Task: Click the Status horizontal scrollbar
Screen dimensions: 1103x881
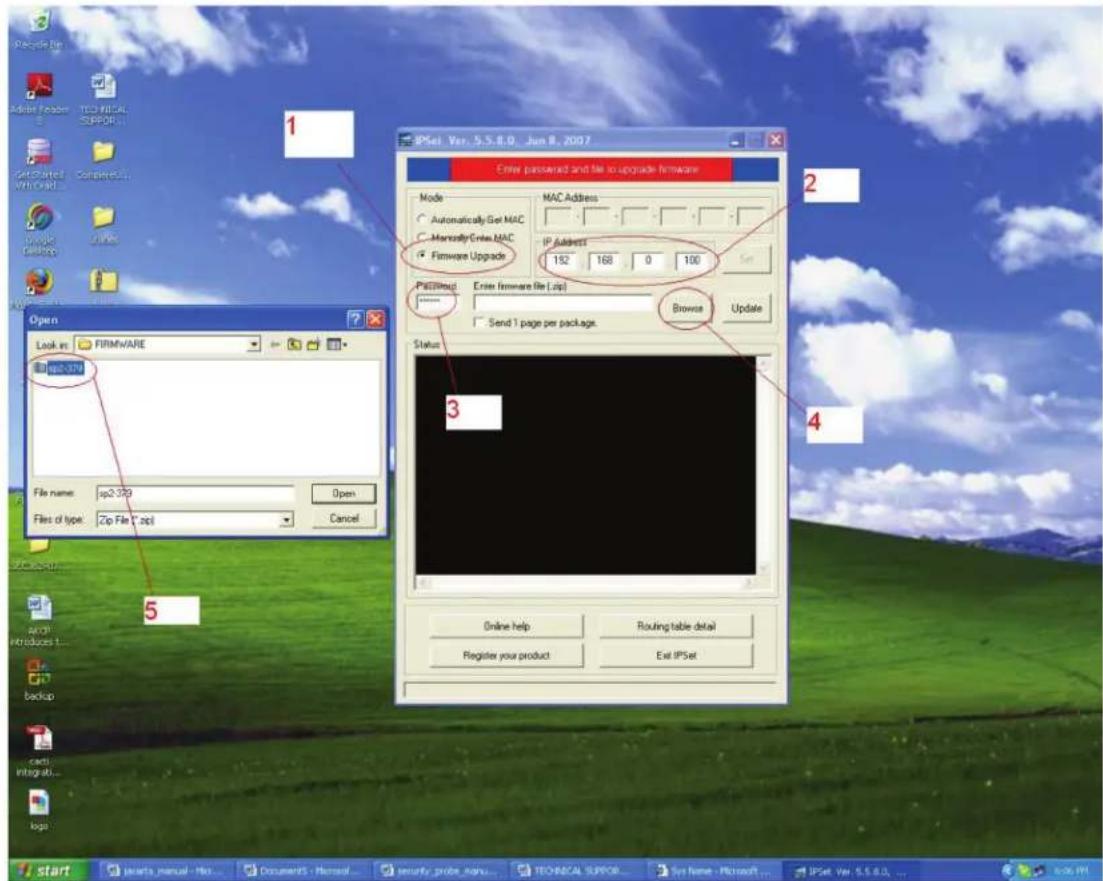Action: [585, 583]
